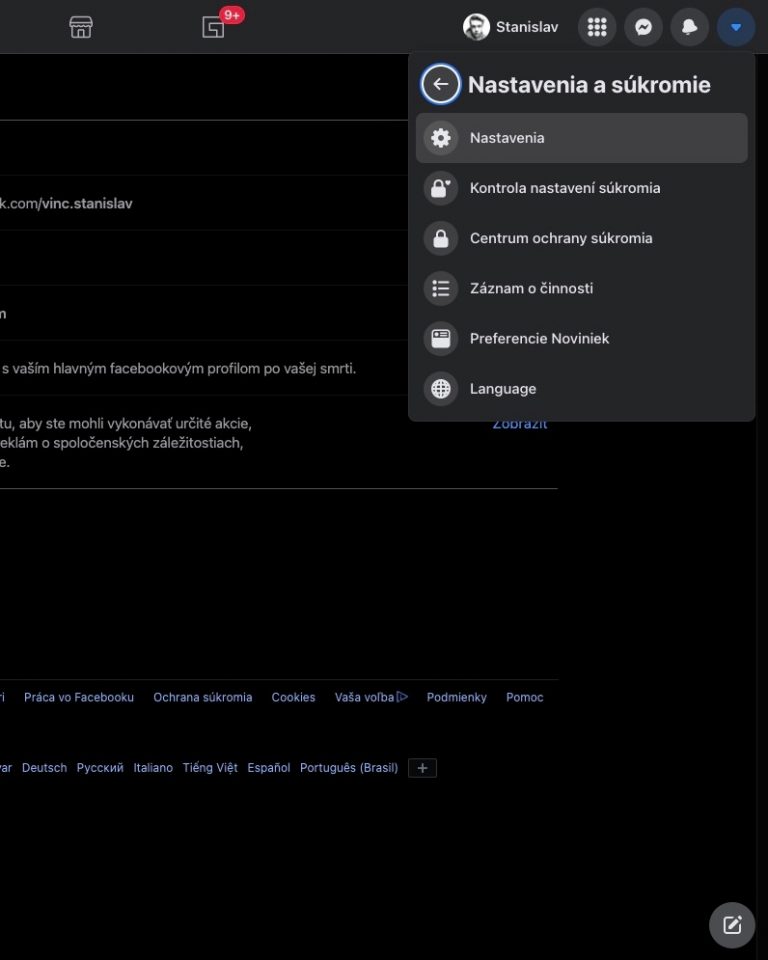
Task: Collapse the account dropdown arrow
Action: [736, 27]
